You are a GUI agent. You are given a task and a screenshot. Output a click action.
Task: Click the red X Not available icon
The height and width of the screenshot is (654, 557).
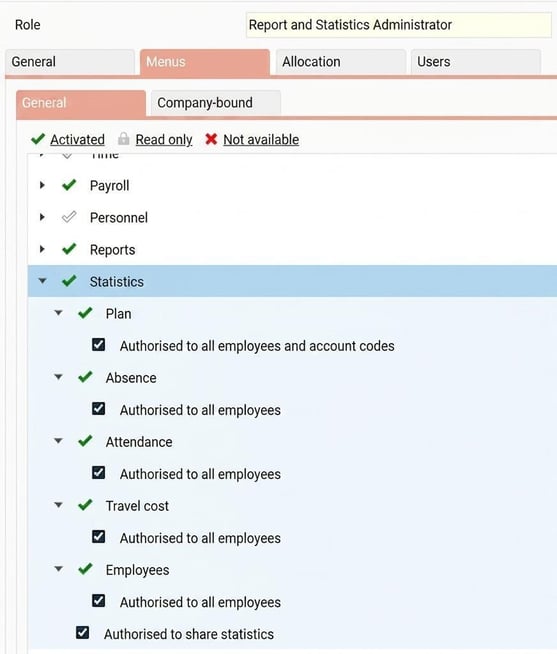point(211,139)
